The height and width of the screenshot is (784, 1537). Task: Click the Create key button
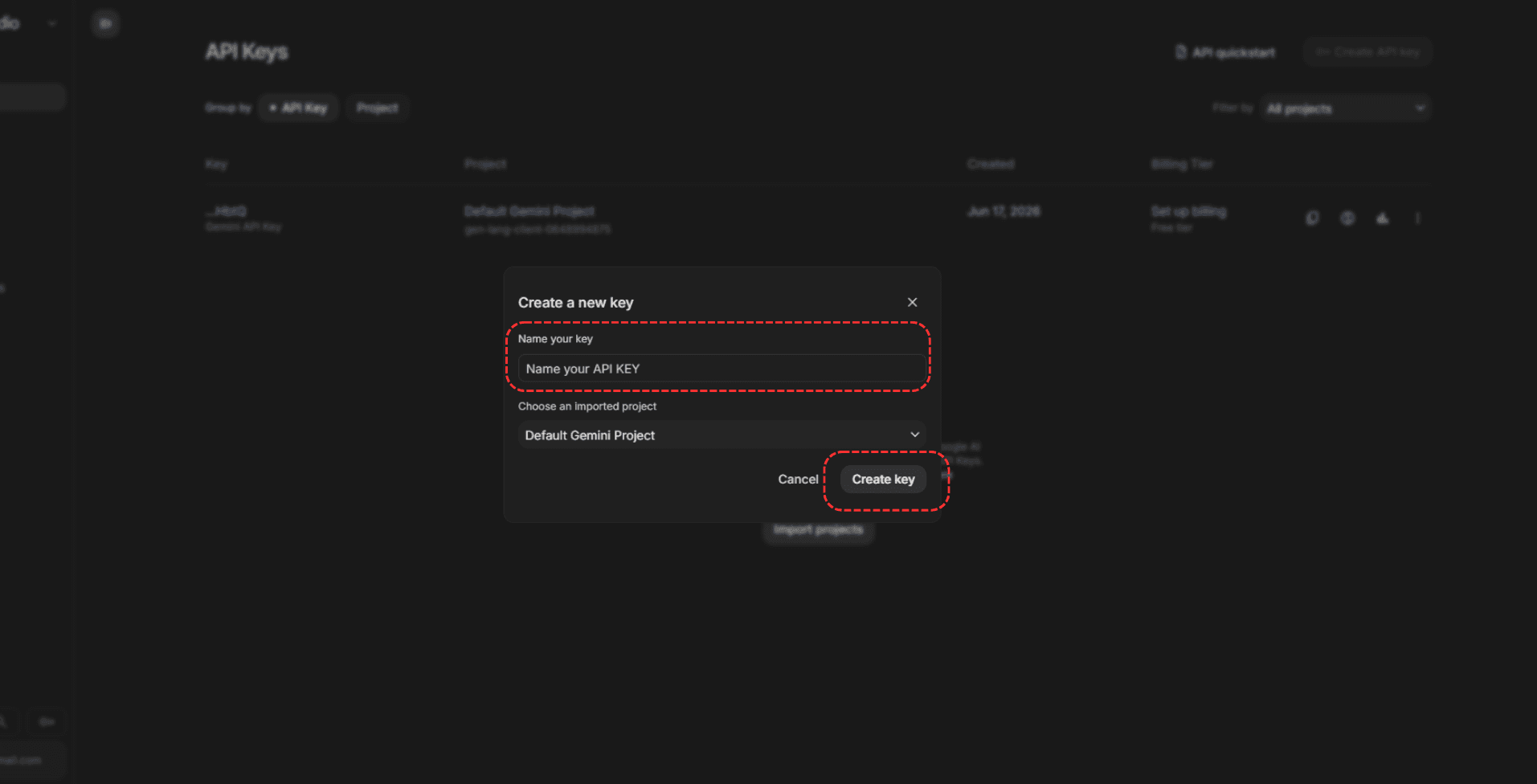(x=883, y=479)
